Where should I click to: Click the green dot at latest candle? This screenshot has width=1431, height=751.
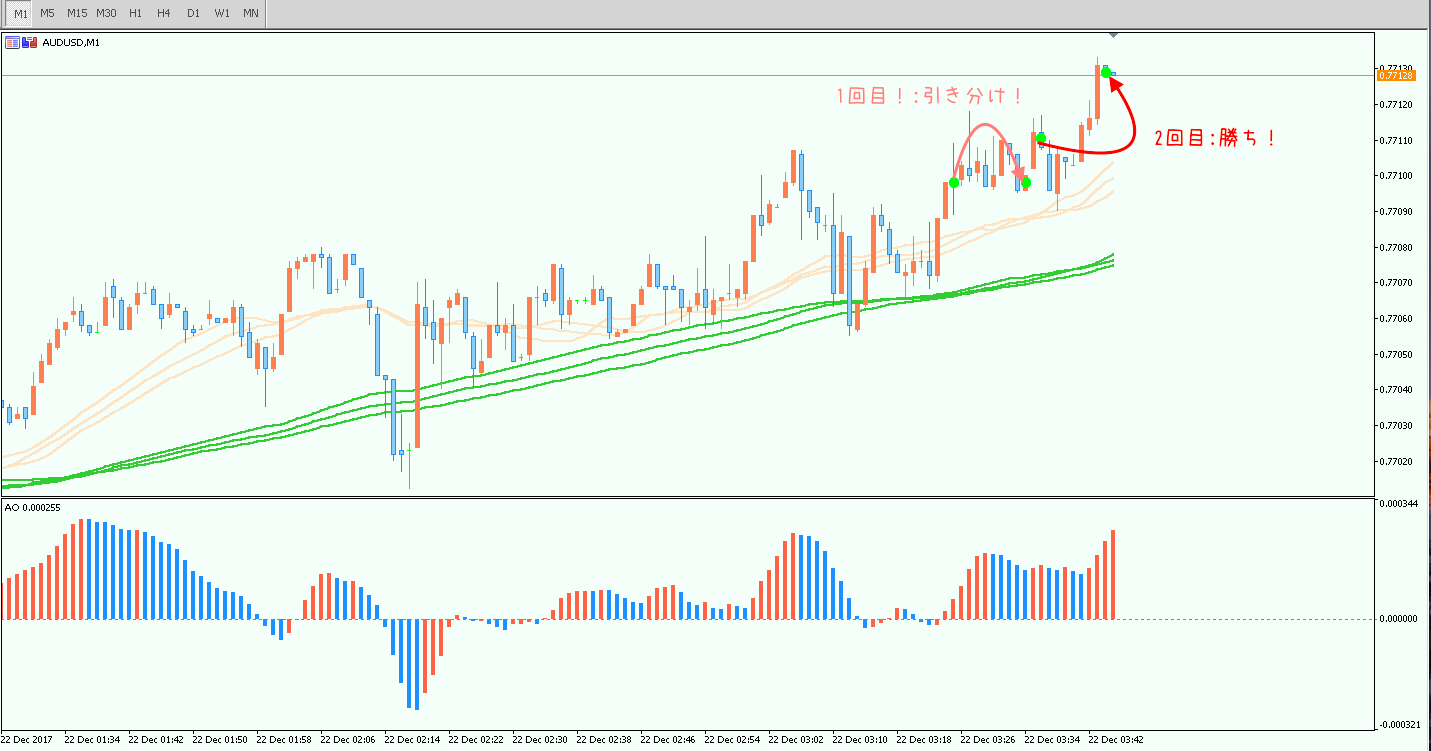[x=1106, y=71]
